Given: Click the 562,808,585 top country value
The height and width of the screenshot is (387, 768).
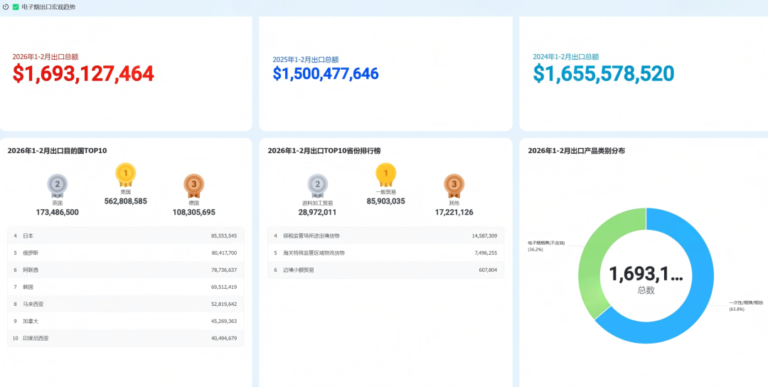Looking at the screenshot, I should tap(126, 201).
